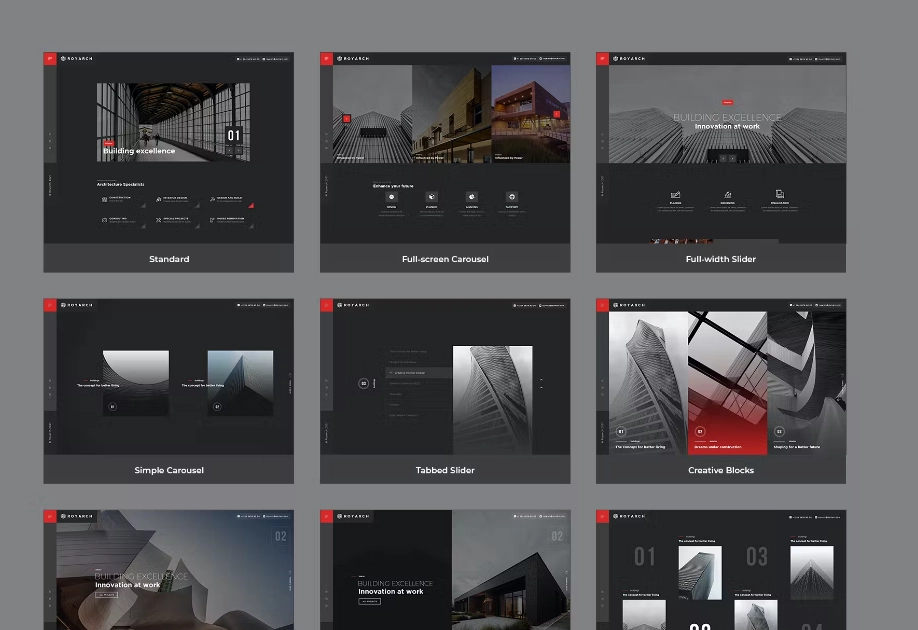Open the hamburger menu on the Tabbed Slider demo
Screen dimensions: 918x630
coord(326,306)
